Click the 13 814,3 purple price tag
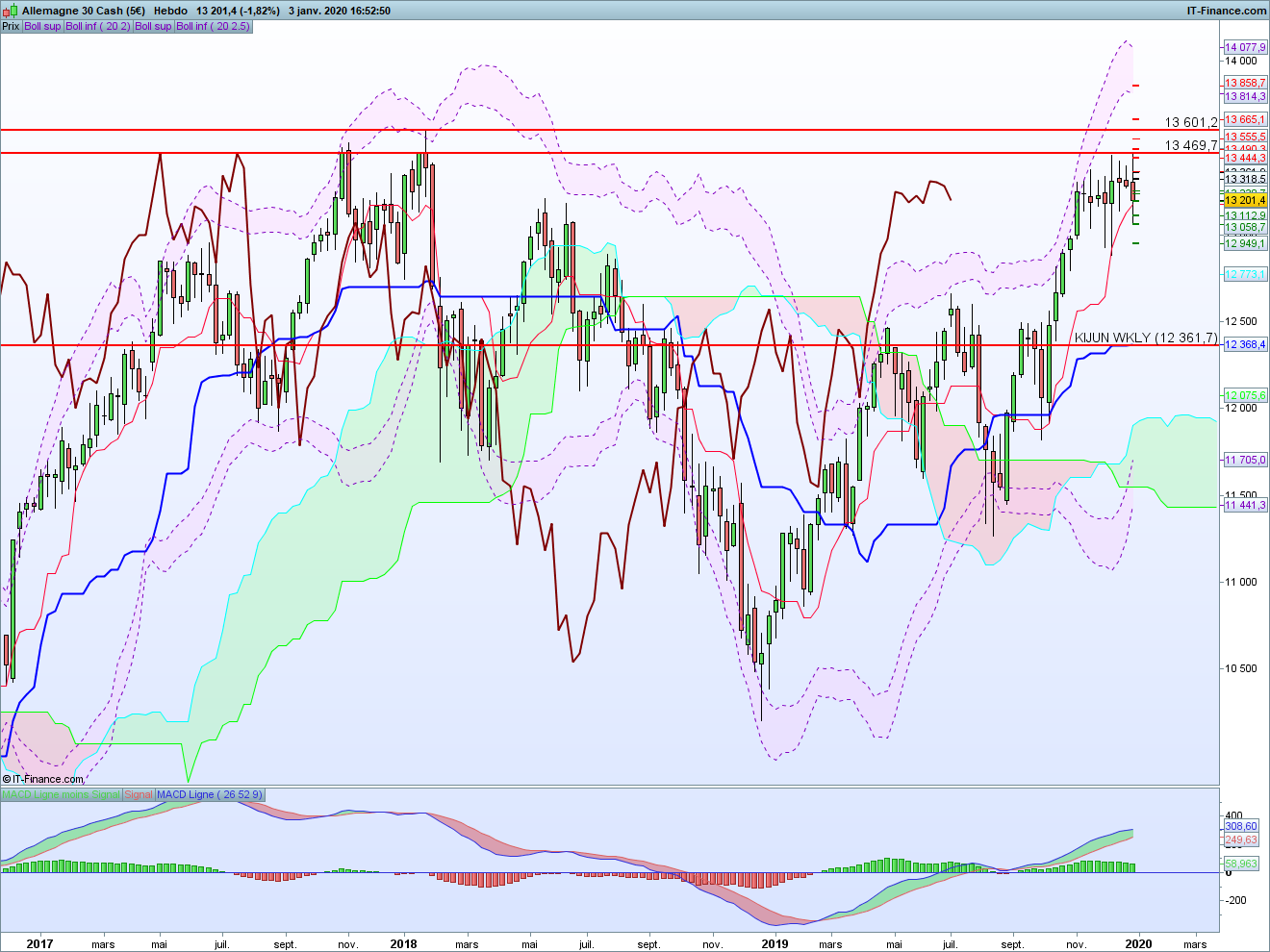Viewport: 1270px width, 952px height. (x=1245, y=96)
